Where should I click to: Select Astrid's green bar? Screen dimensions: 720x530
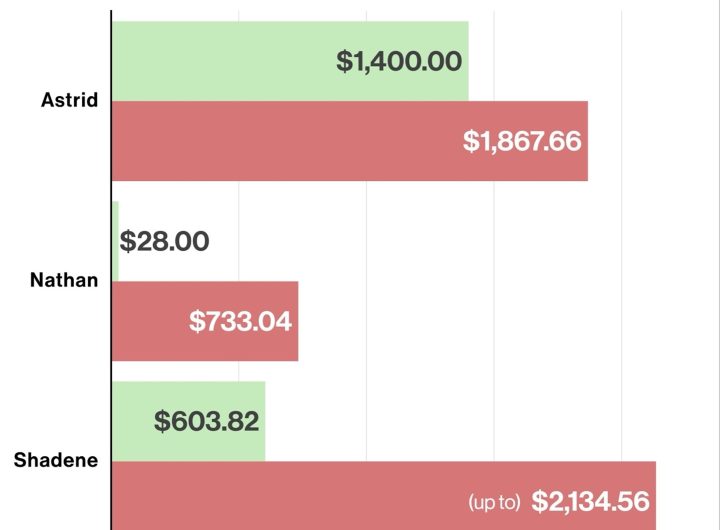[220, 60]
